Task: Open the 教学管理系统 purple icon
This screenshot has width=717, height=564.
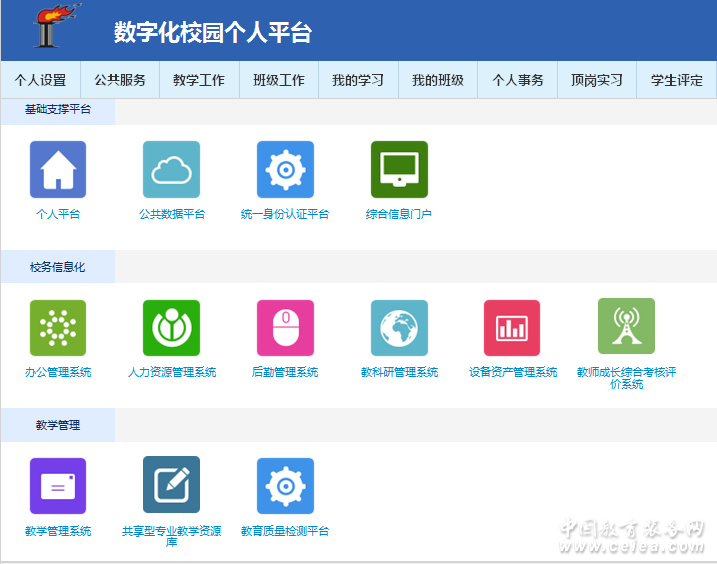Action: (58, 486)
